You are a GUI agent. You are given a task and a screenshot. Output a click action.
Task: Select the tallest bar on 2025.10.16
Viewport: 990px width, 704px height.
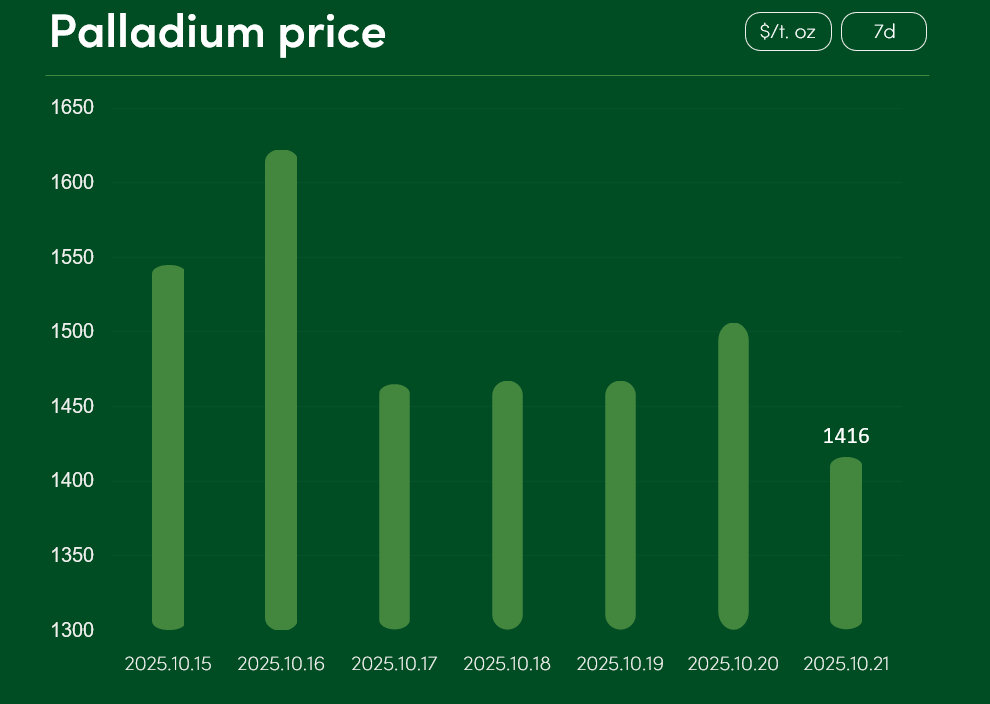281,390
